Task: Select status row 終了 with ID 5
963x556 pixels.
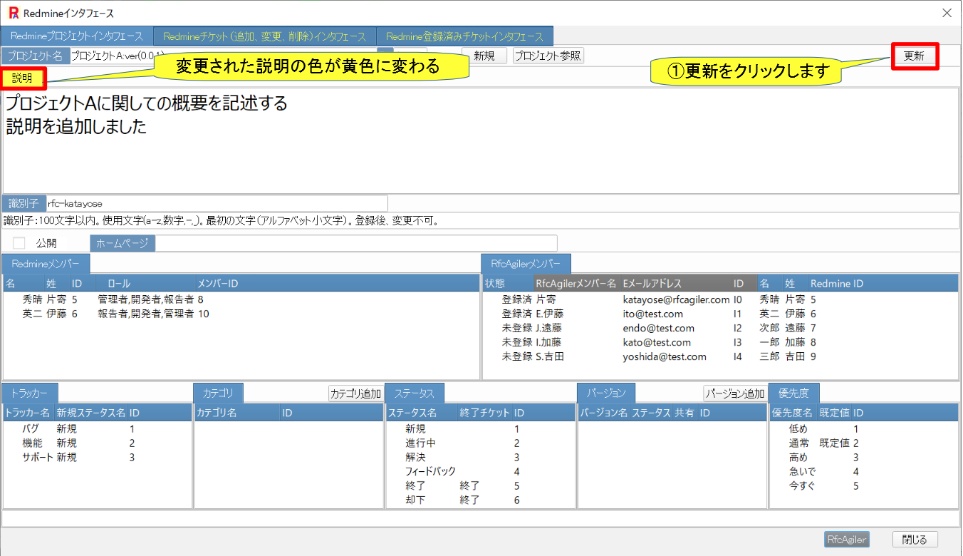Action: tap(480, 485)
